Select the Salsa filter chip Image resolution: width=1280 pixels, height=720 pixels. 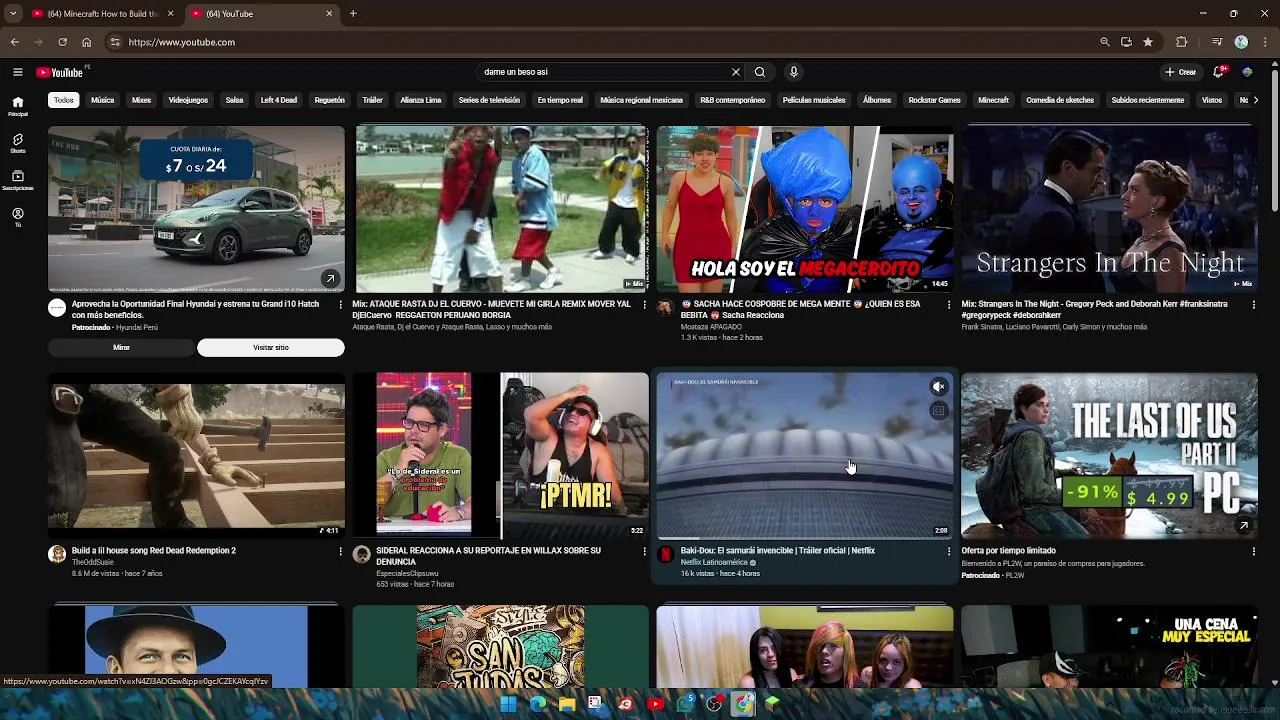[x=234, y=100]
